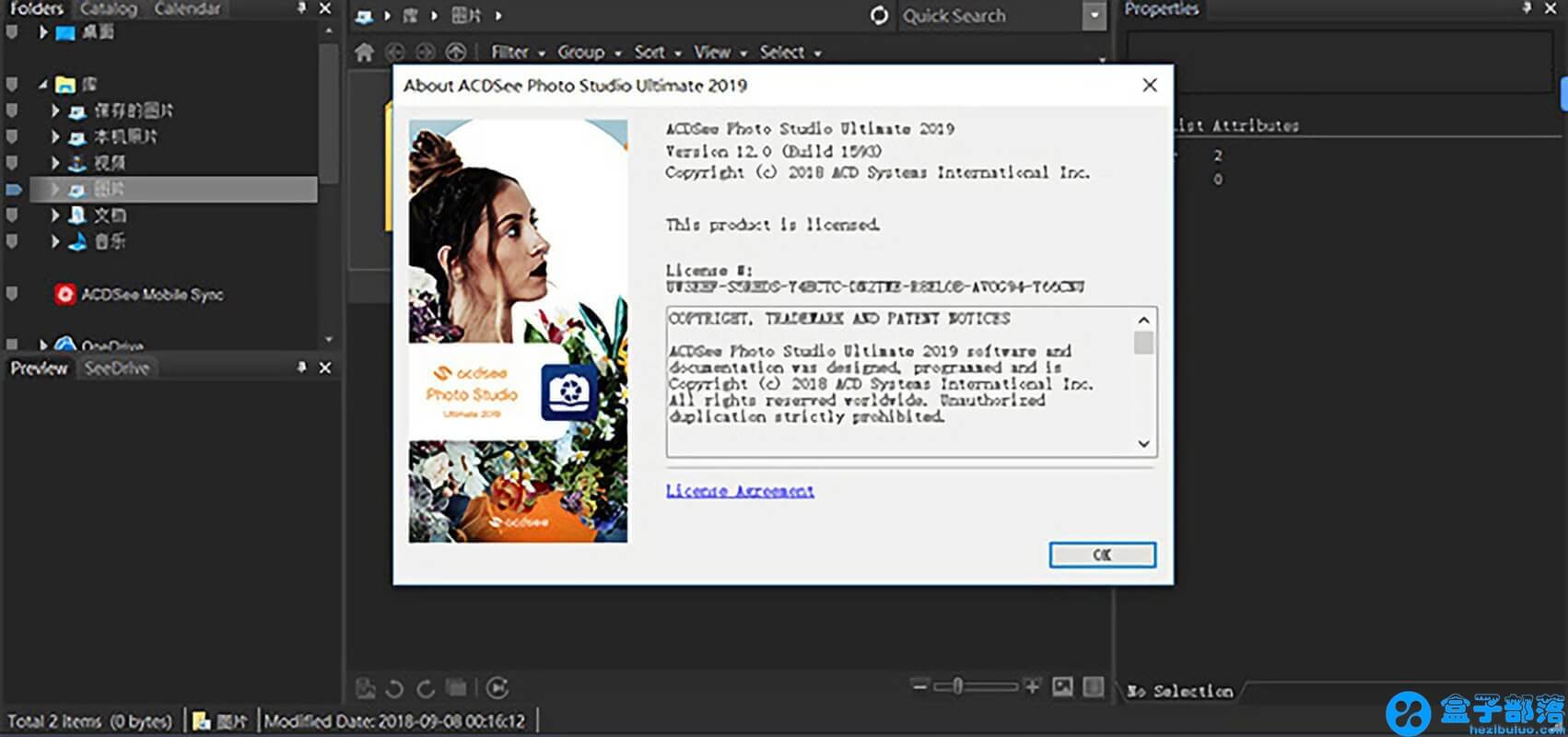Click the image view icon beside zoom slider
Image resolution: width=1568 pixels, height=737 pixels.
[x=1062, y=687]
